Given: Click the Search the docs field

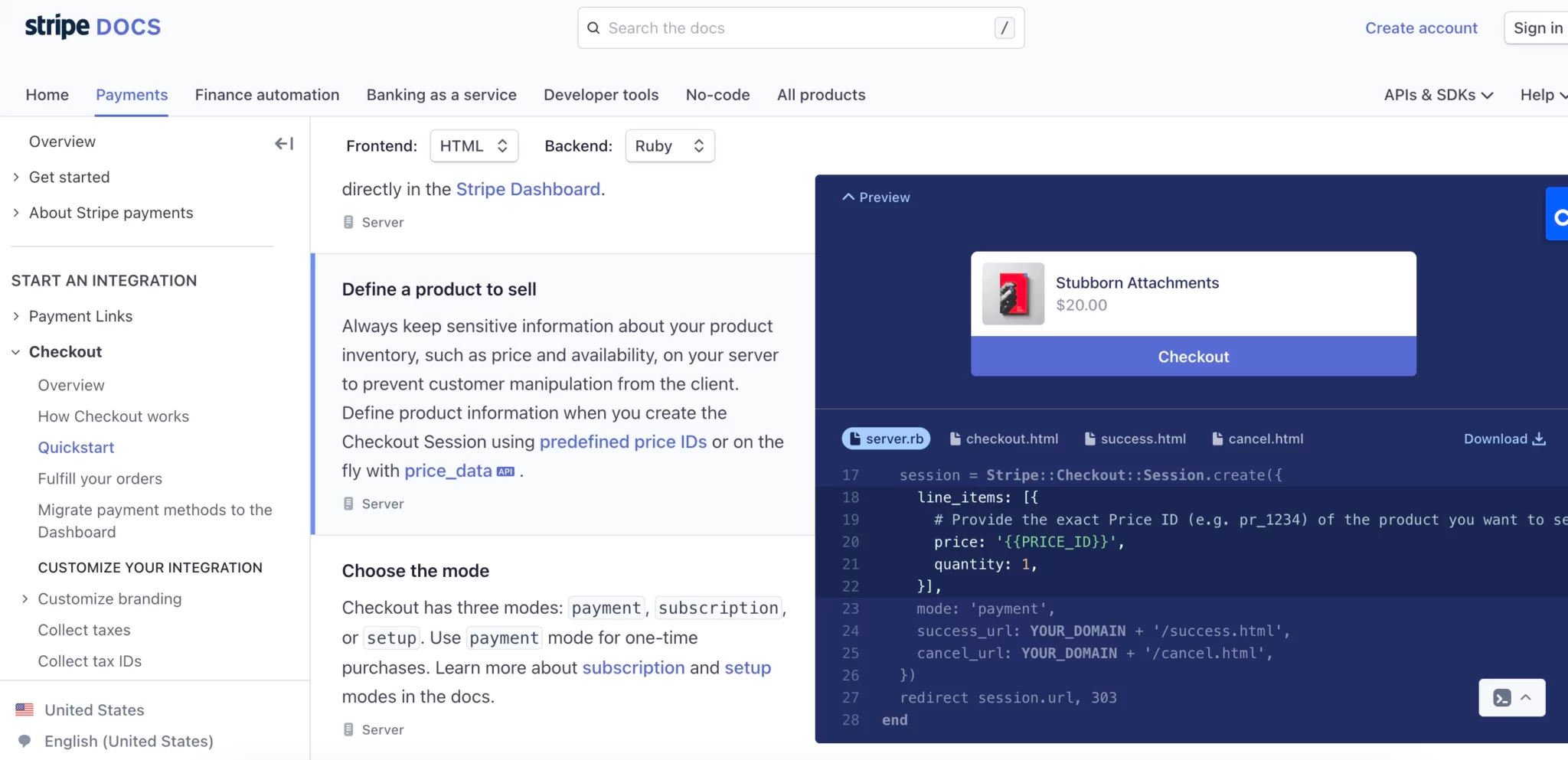Looking at the screenshot, I should pos(801,28).
